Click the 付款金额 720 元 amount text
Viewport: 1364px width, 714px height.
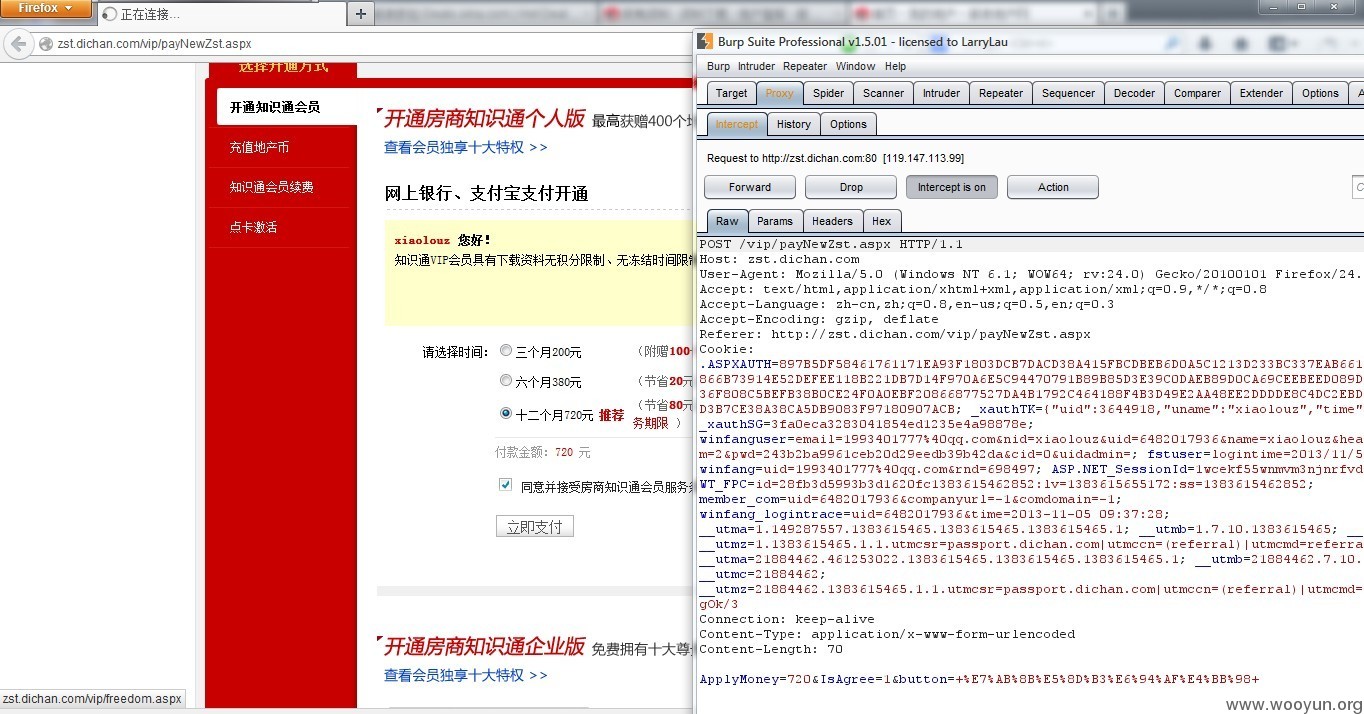[x=543, y=452]
